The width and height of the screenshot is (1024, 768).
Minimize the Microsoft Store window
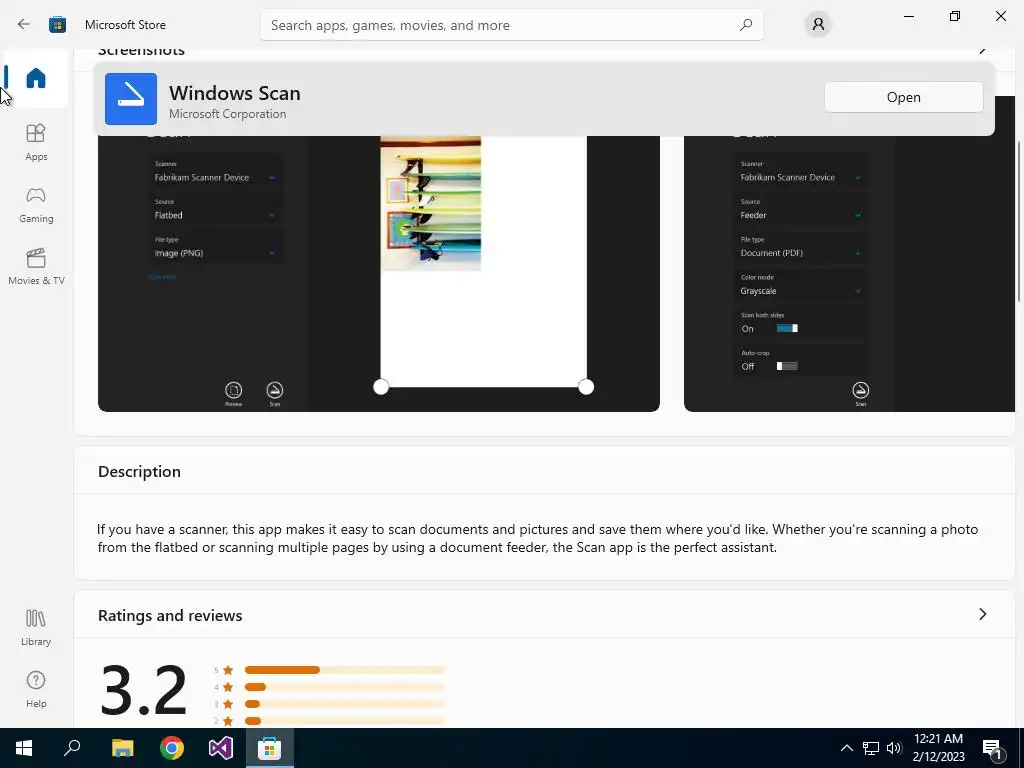(908, 16)
